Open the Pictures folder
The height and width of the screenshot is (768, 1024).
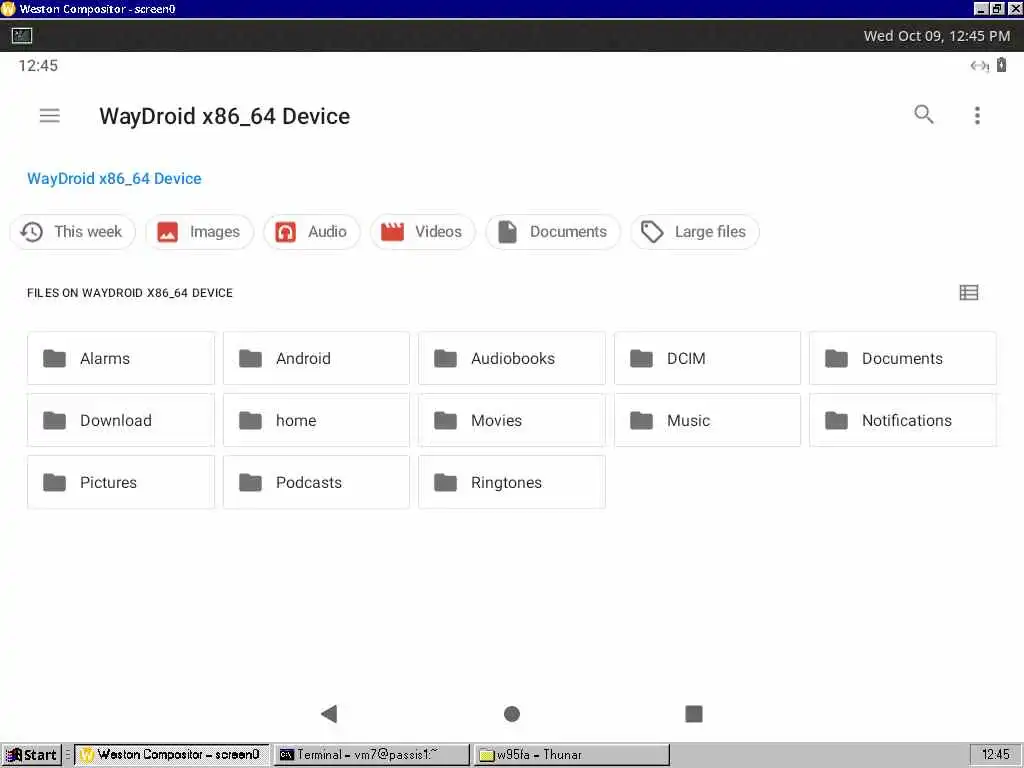[121, 482]
